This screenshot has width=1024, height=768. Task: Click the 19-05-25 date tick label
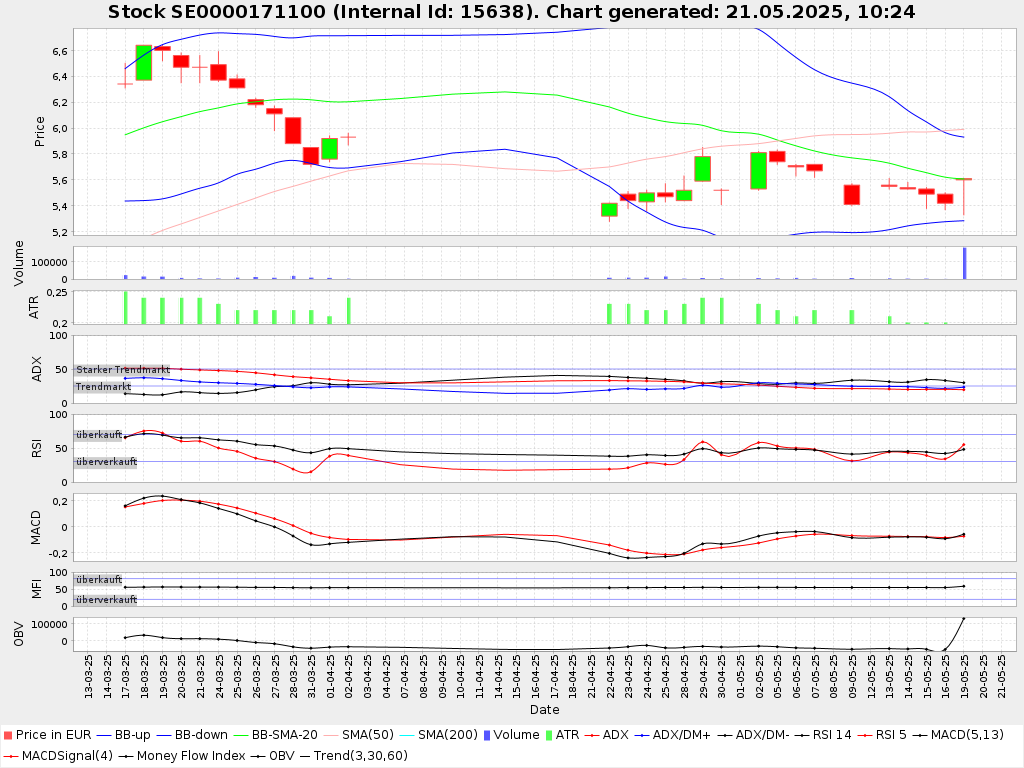pyautogui.click(x=963, y=677)
